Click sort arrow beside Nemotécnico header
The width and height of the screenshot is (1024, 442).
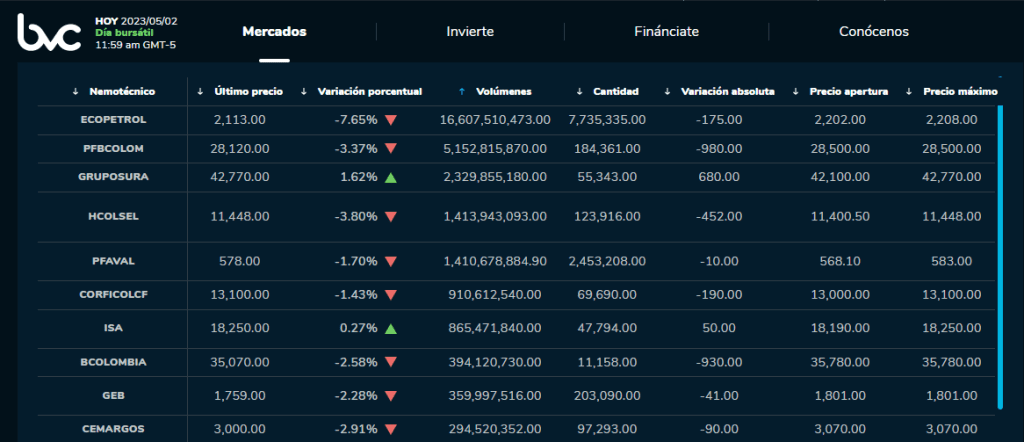coord(76,92)
